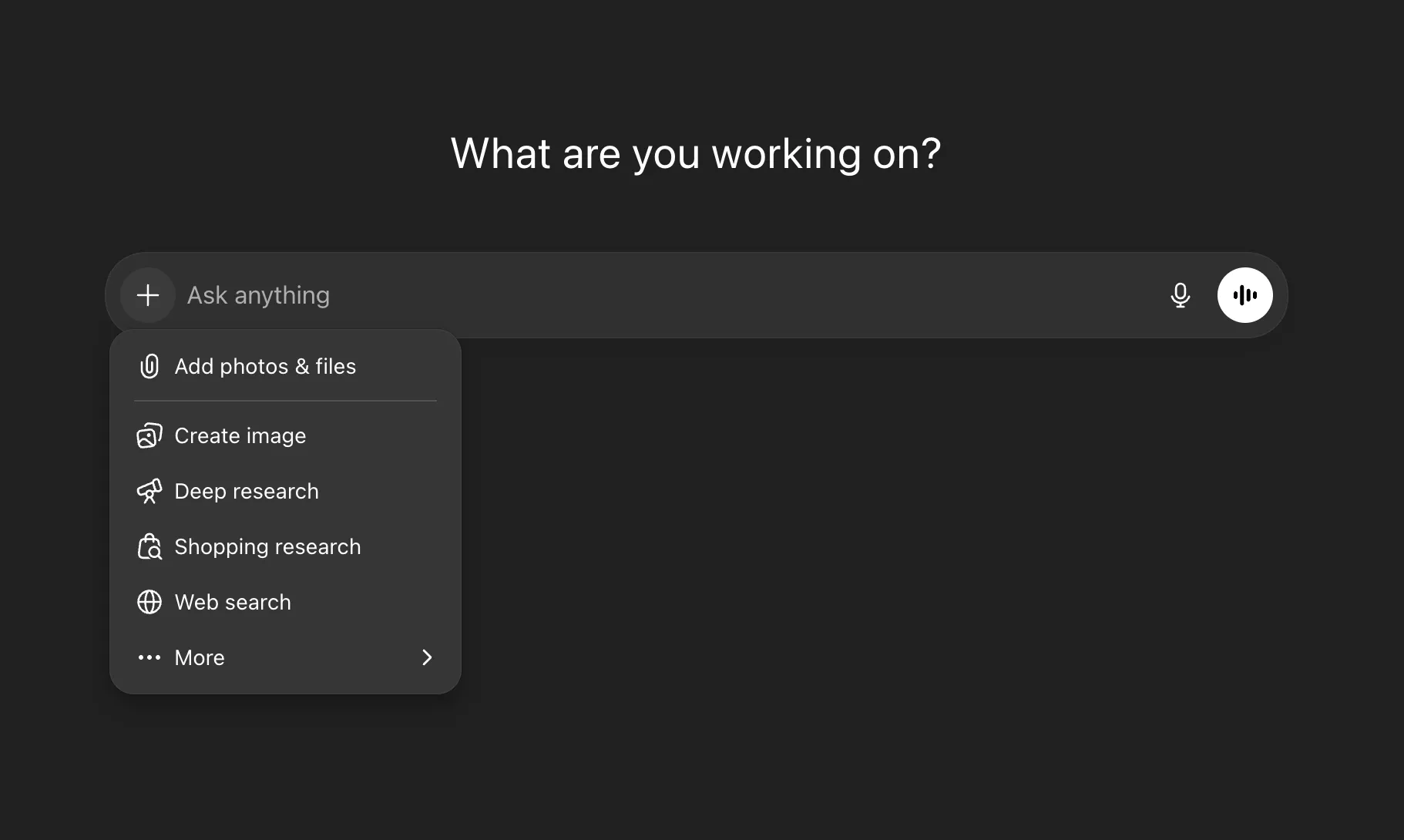Screen dimensions: 1404x840
Task: Click the ellipsis icon beside More
Action: click(149, 657)
